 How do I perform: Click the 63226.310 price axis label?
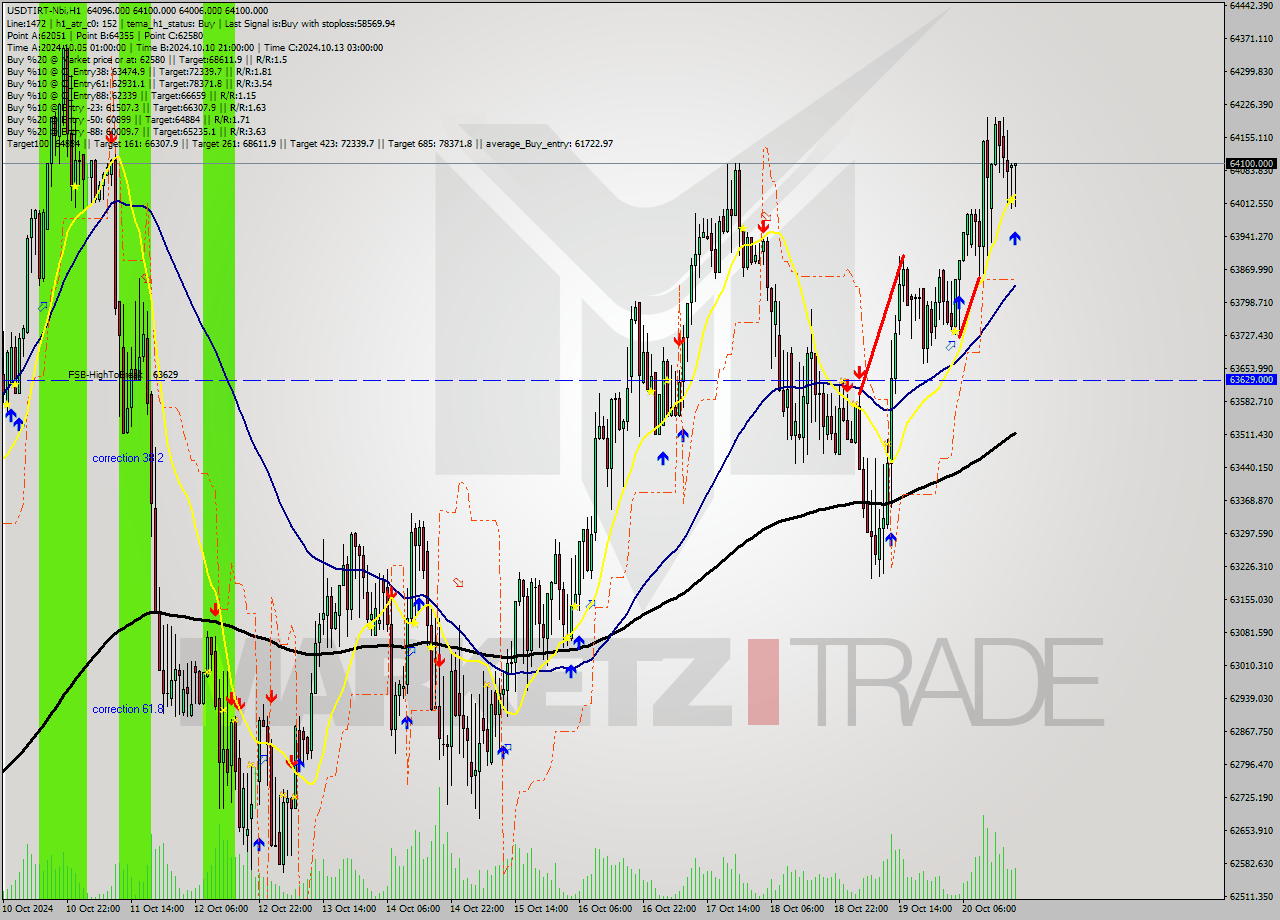pos(1251,566)
